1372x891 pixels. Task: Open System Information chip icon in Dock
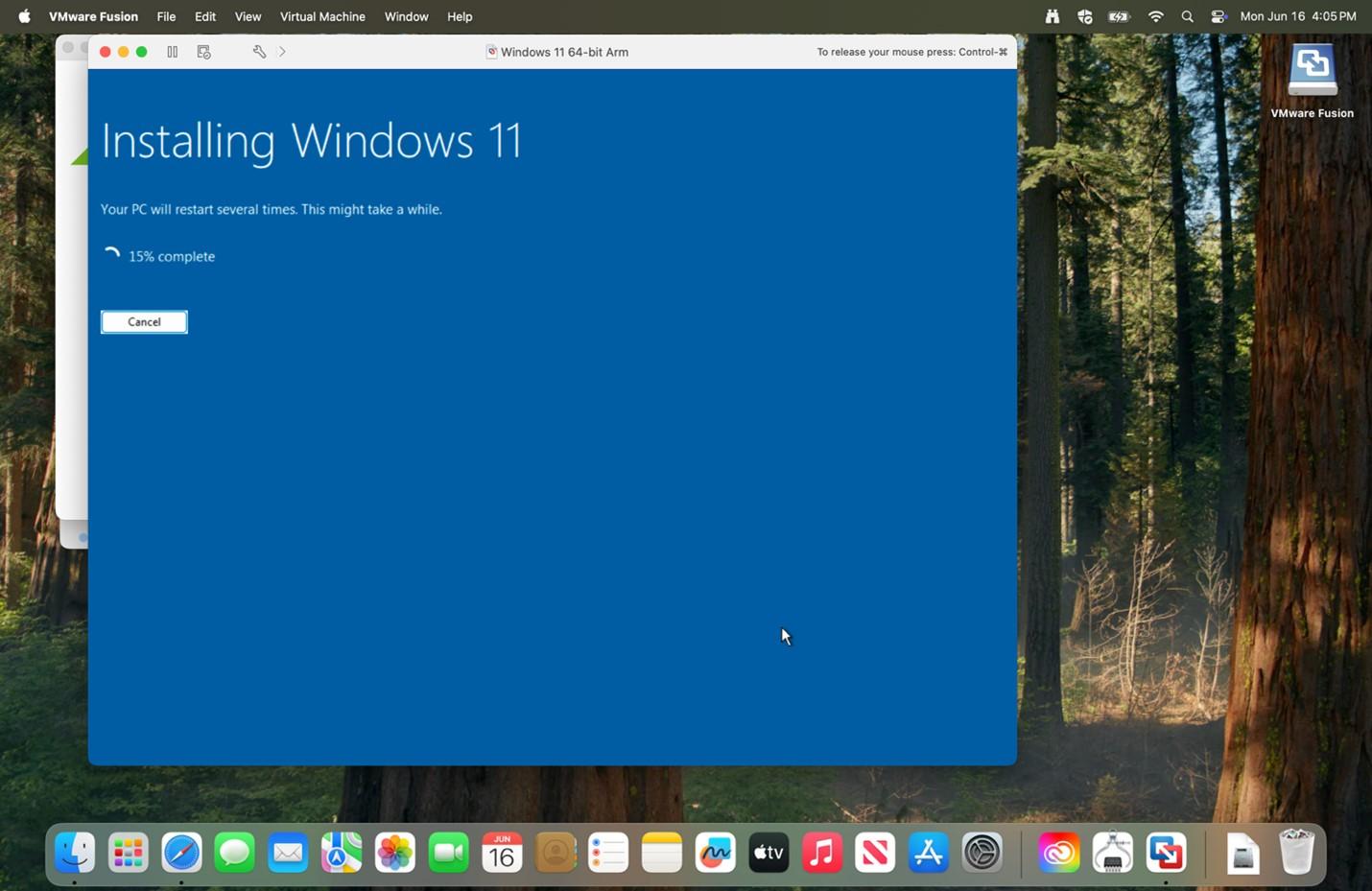point(1112,852)
